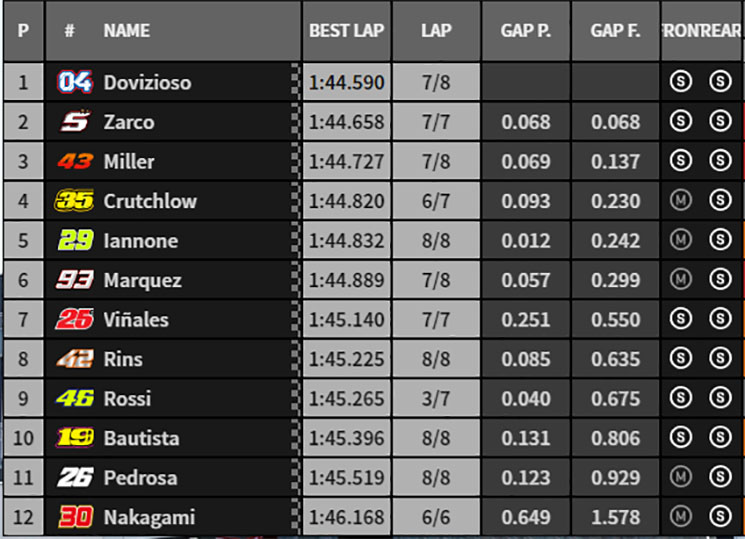Click the LAP column header
This screenshot has height=539, width=745.
tap(436, 31)
